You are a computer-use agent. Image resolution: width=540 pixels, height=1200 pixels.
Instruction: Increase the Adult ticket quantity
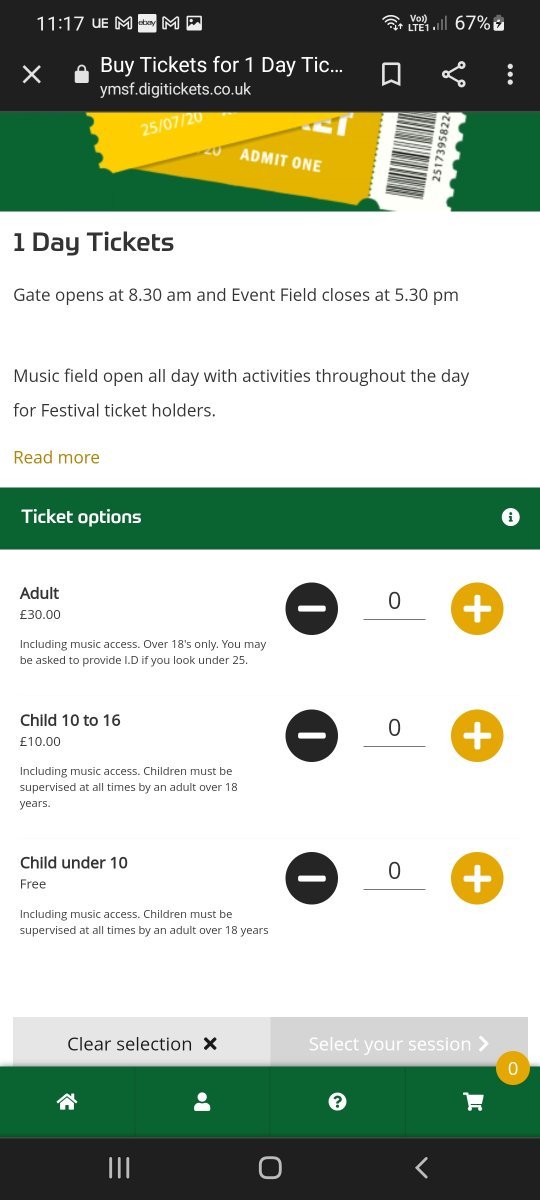(x=477, y=609)
